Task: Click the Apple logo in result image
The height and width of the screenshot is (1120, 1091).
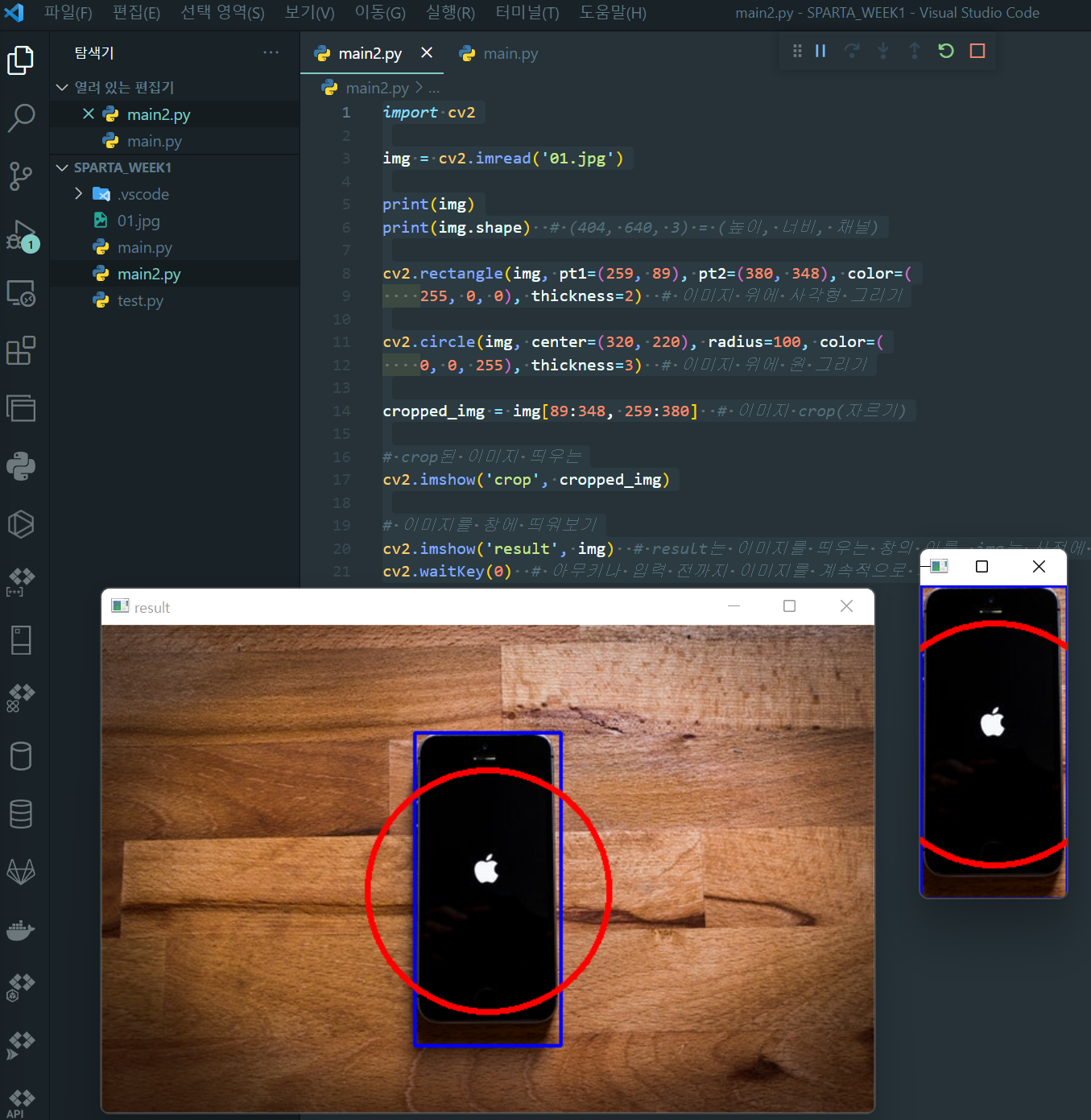Action: tap(486, 870)
